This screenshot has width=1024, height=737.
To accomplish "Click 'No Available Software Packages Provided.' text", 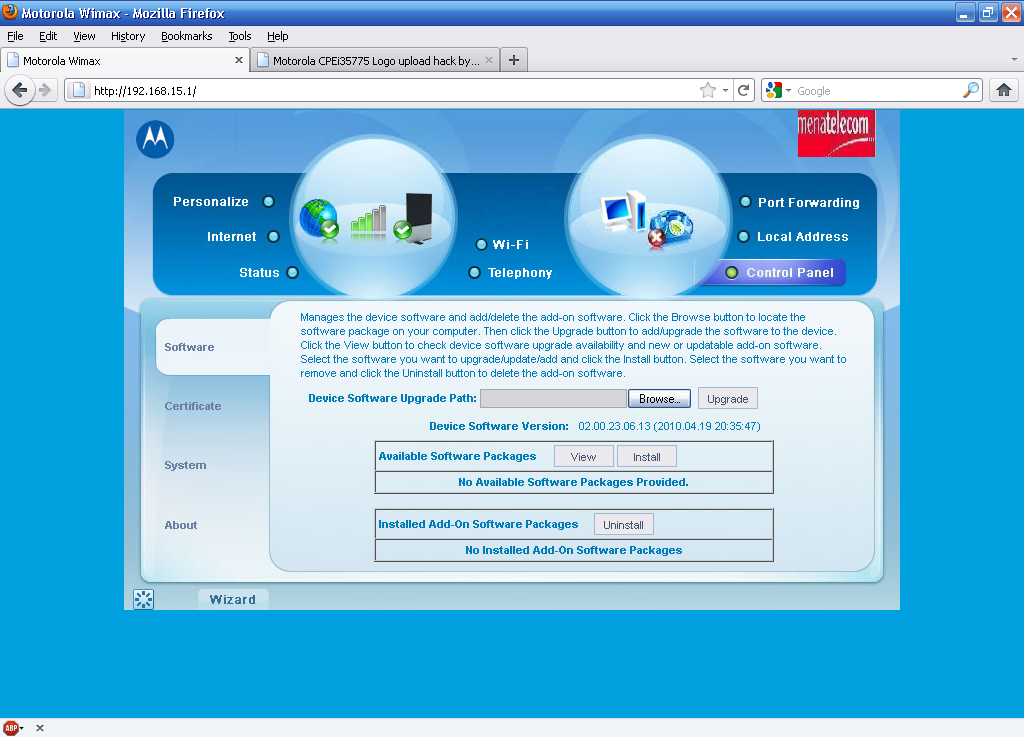I will 573,482.
